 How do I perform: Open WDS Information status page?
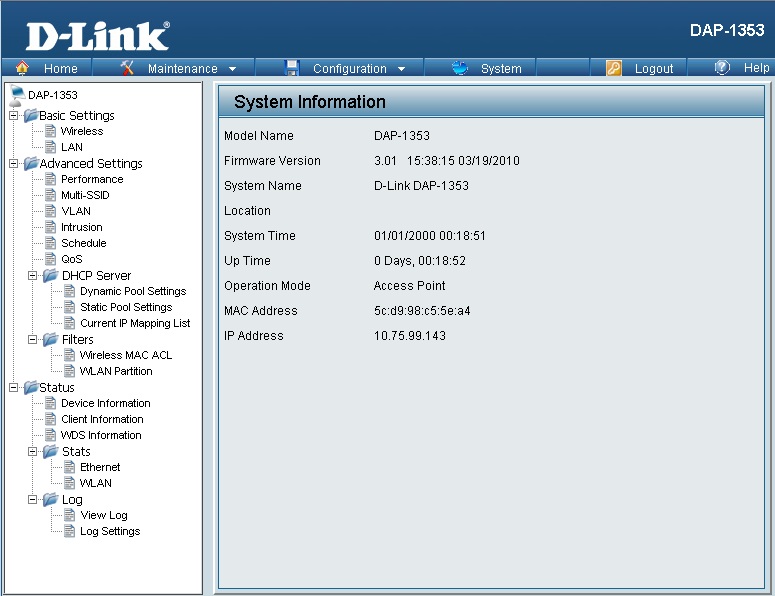(x=101, y=435)
